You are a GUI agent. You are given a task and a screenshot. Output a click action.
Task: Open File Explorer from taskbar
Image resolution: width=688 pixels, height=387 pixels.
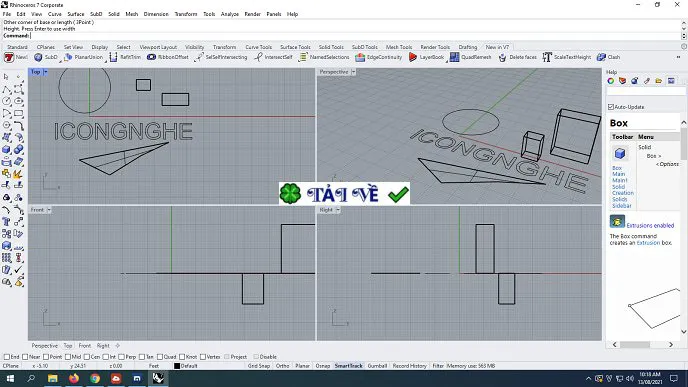click(x=53, y=378)
